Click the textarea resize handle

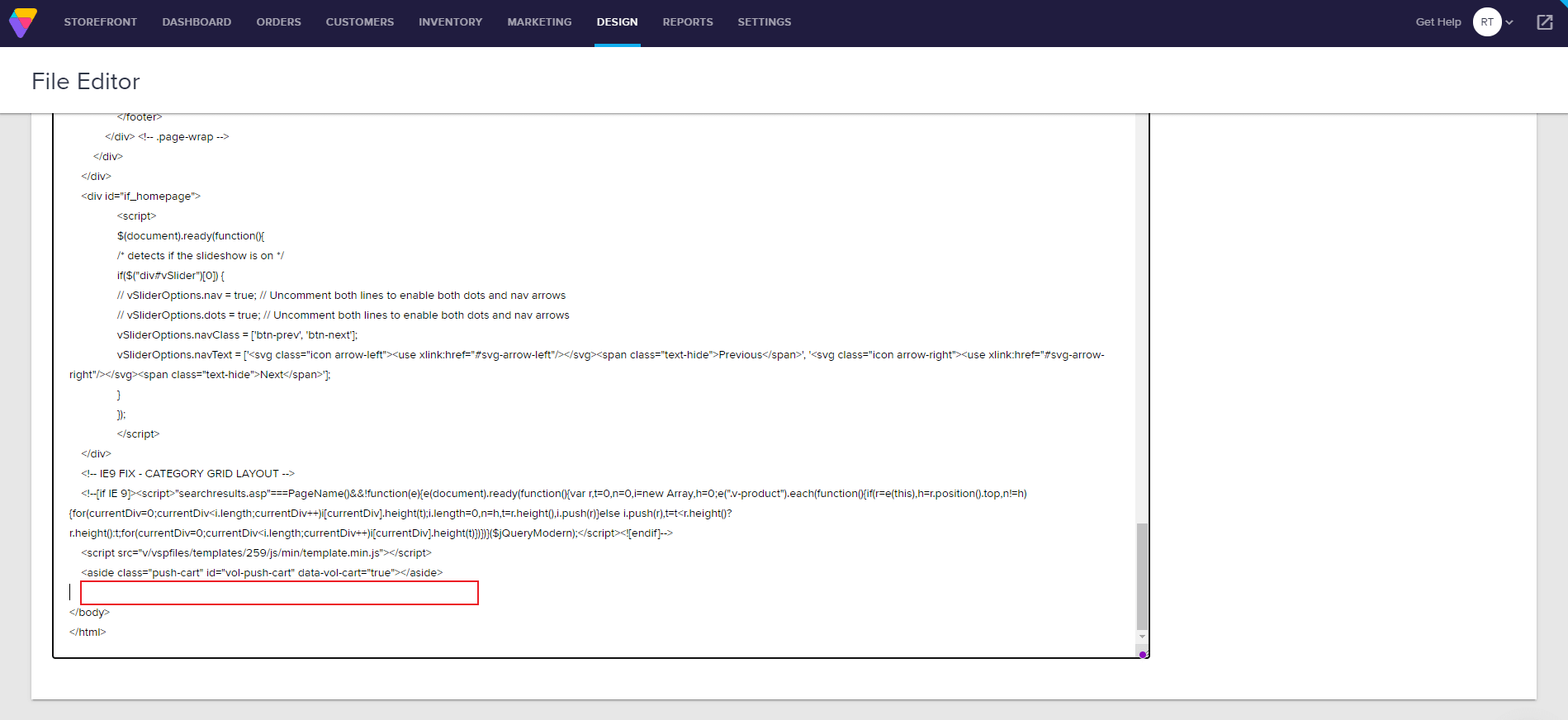click(1143, 654)
